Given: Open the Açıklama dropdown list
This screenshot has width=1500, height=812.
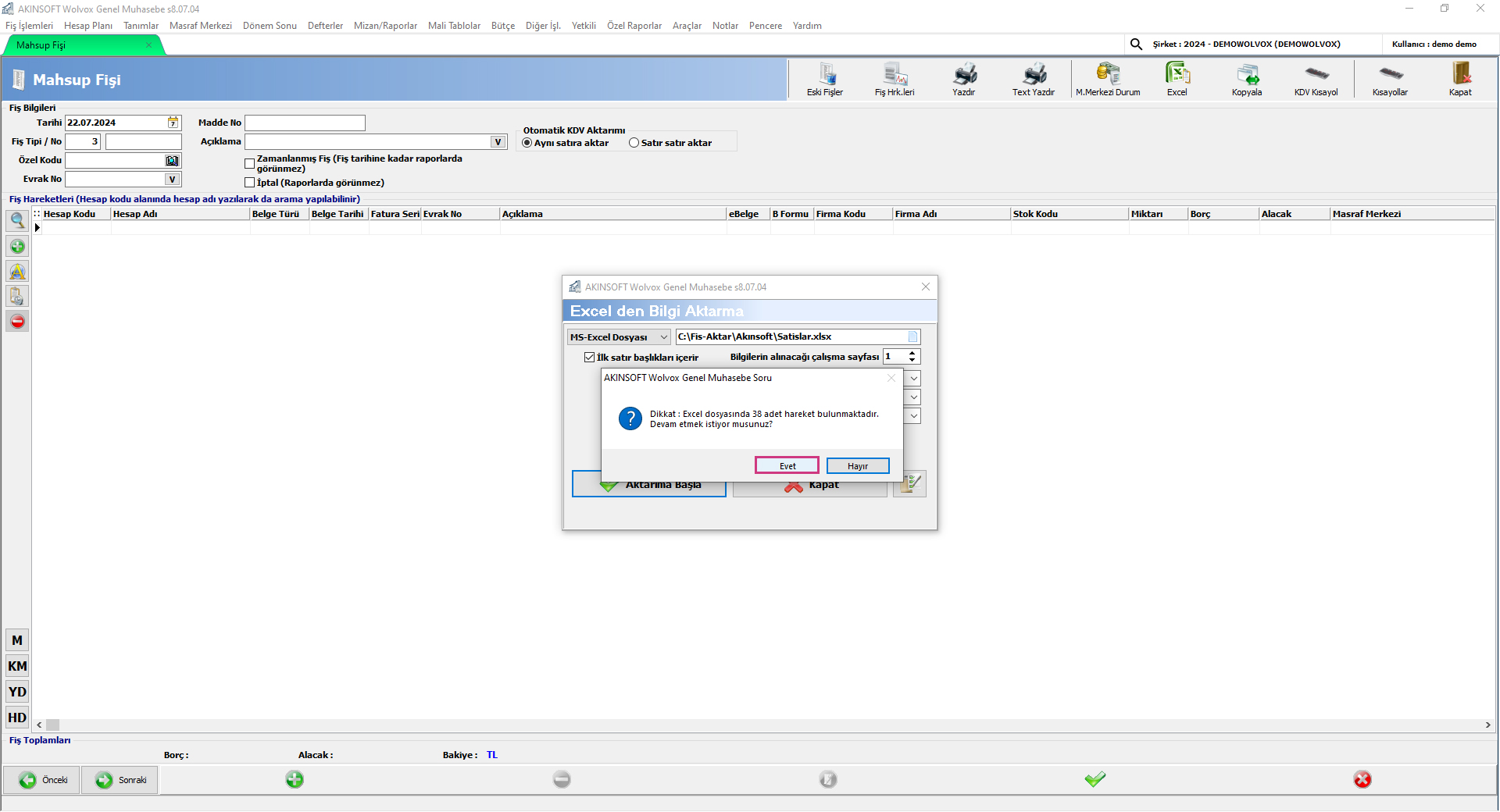Looking at the screenshot, I should [x=498, y=142].
